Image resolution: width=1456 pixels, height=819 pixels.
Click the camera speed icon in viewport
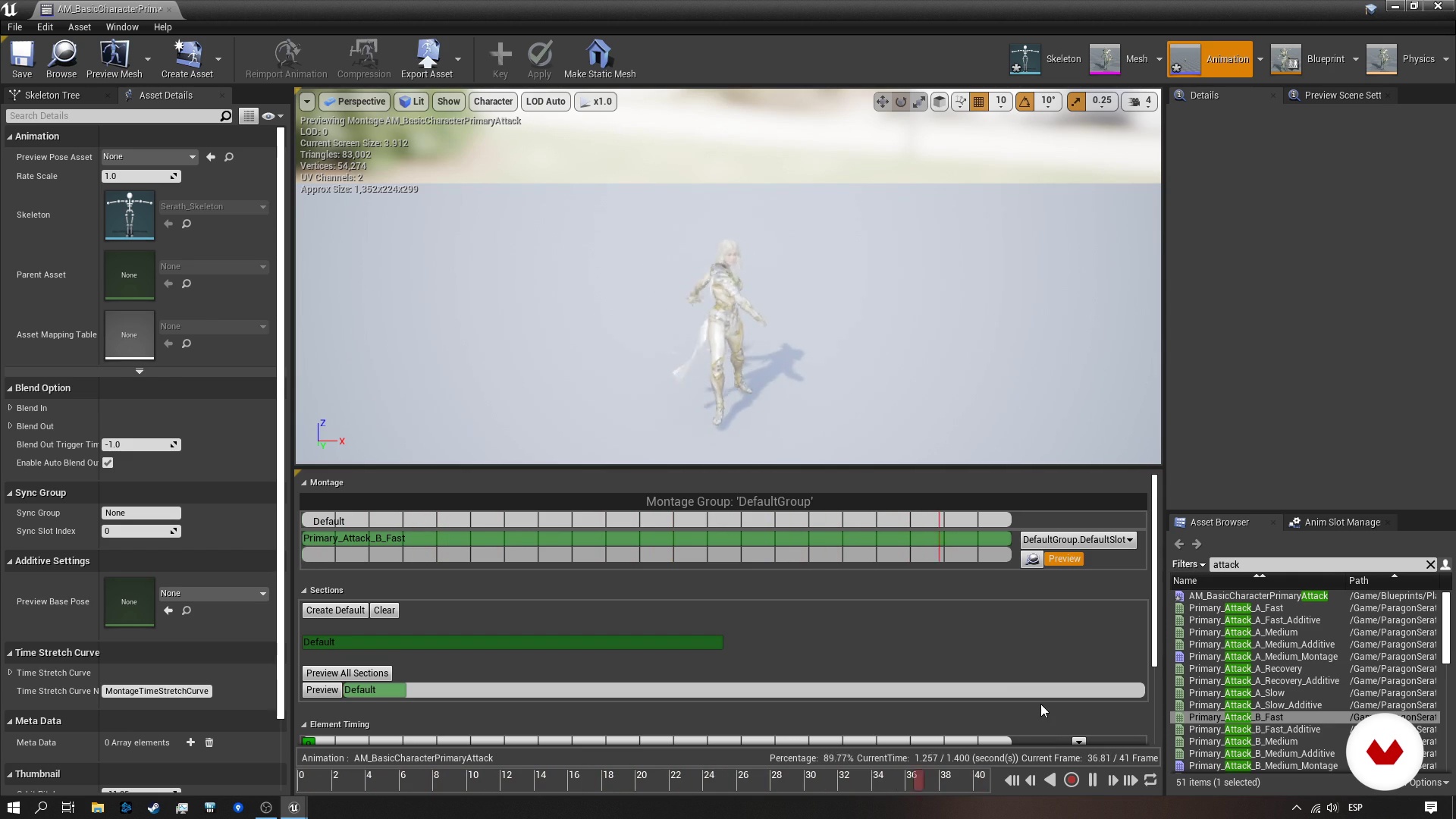pos(1141,102)
